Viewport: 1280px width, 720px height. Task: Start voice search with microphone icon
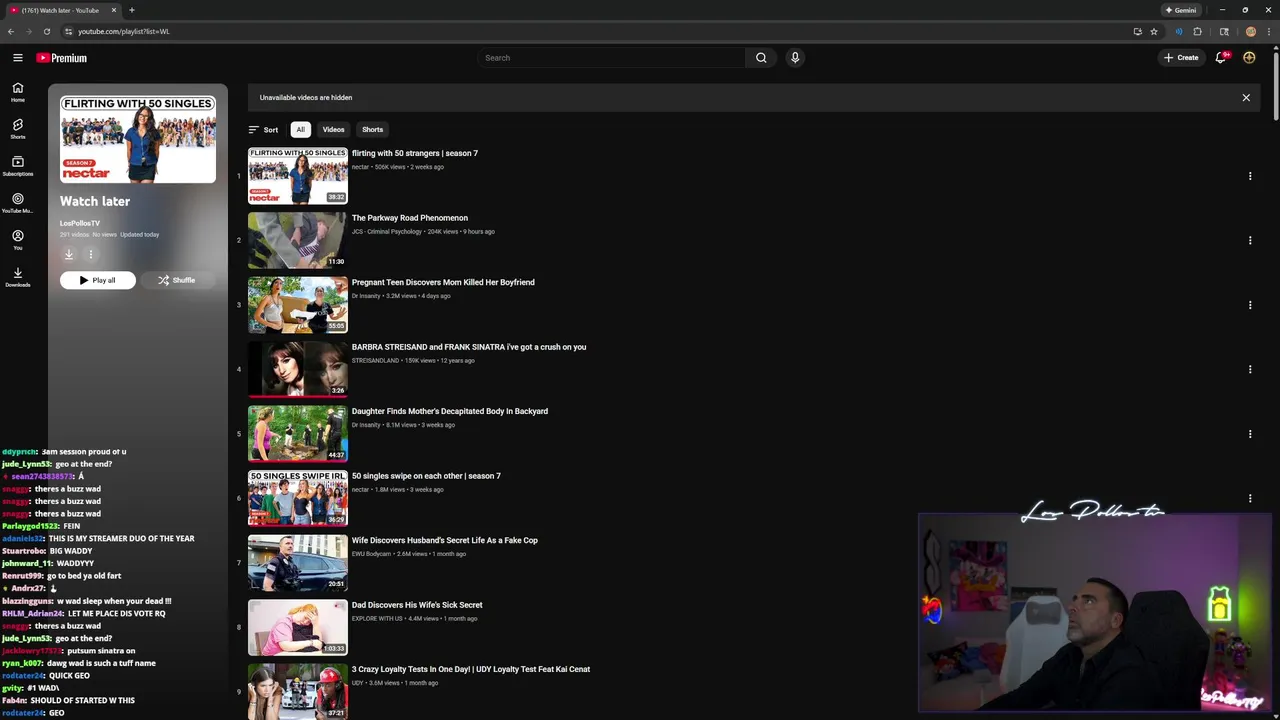pos(795,58)
